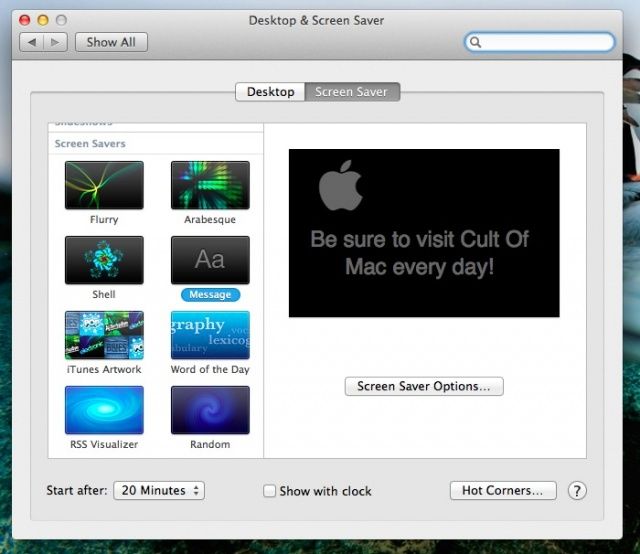The width and height of the screenshot is (640, 554).
Task: Enable the Show with clock checkbox
Action: coord(269,491)
